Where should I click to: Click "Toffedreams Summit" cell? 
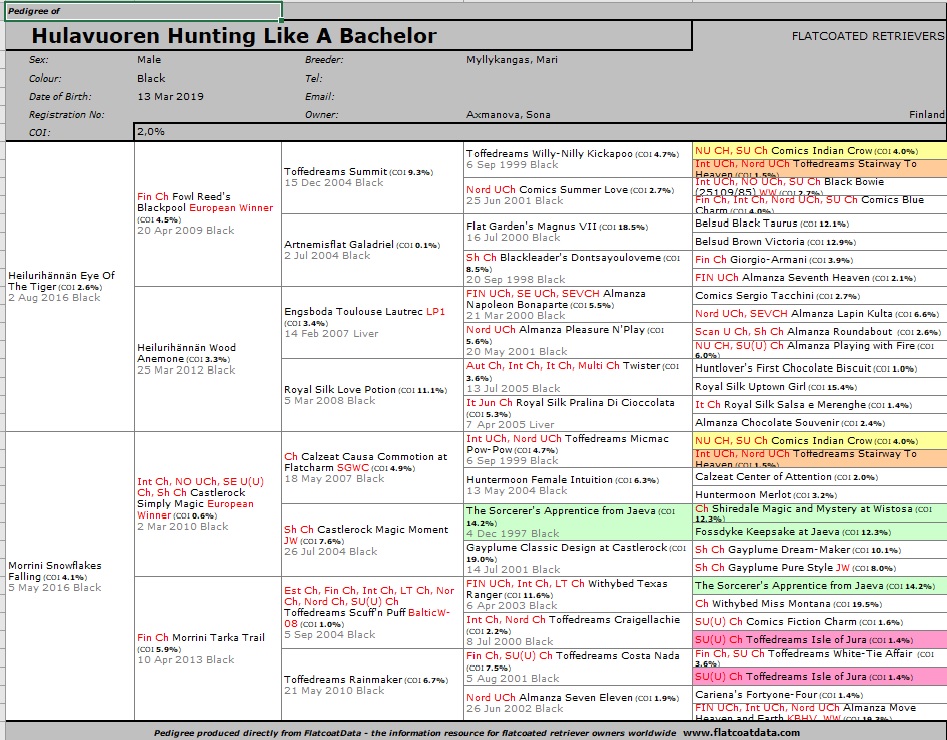pos(372,178)
